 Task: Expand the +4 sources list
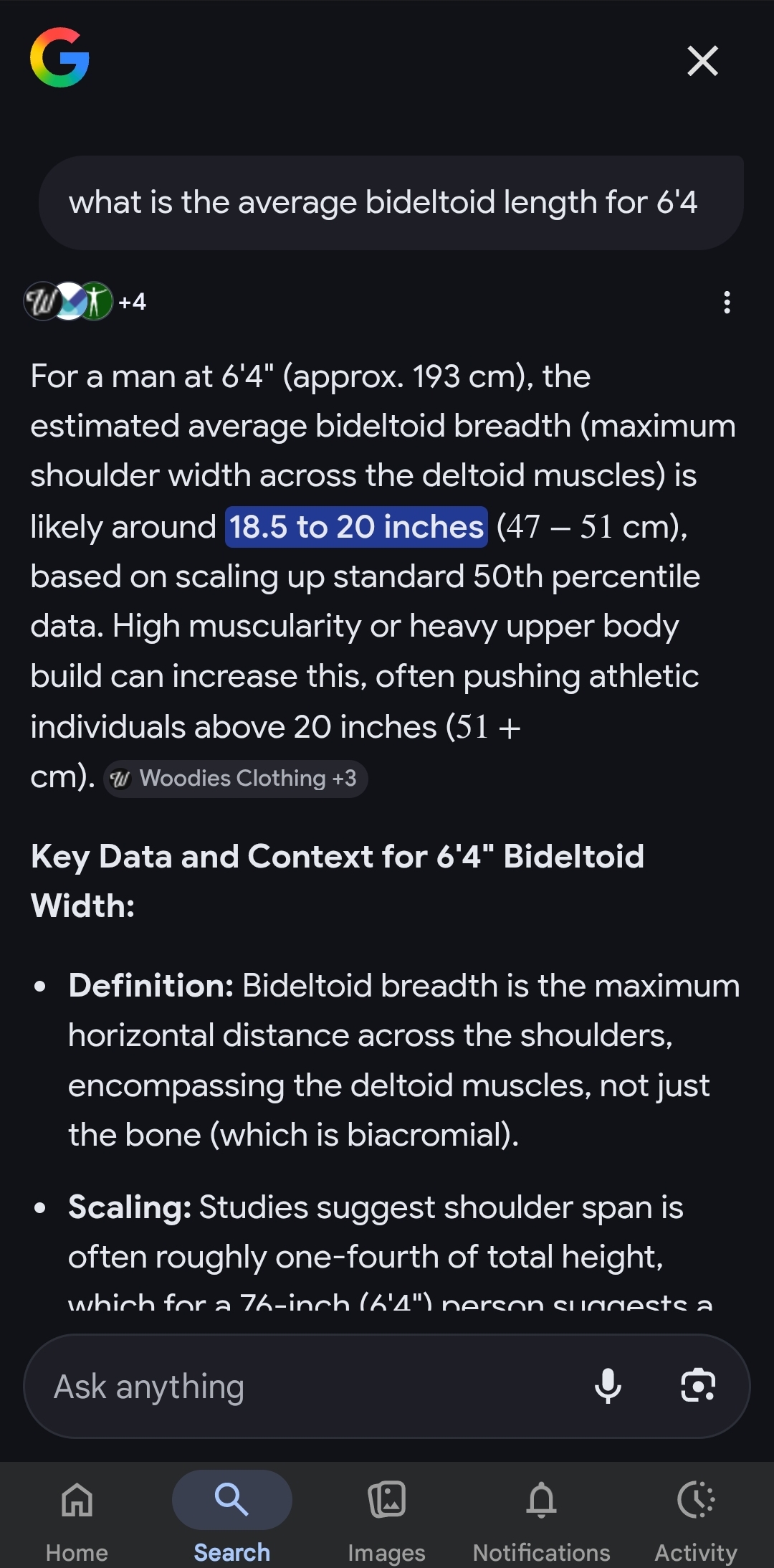(132, 302)
